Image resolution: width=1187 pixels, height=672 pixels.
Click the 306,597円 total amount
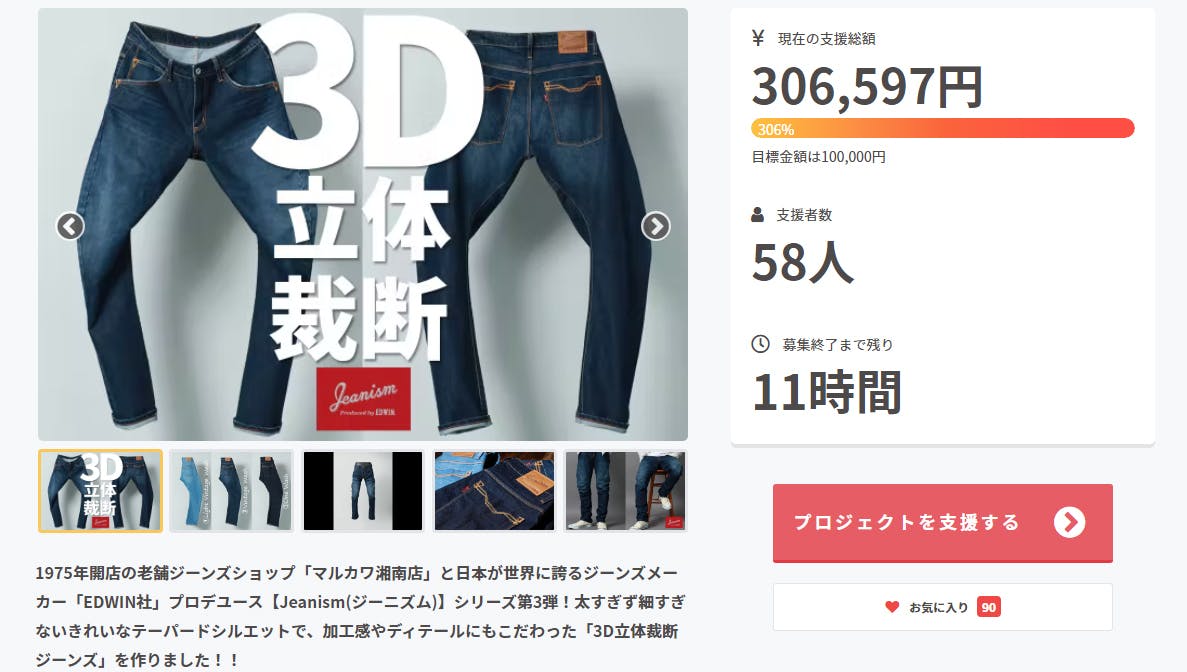(868, 86)
